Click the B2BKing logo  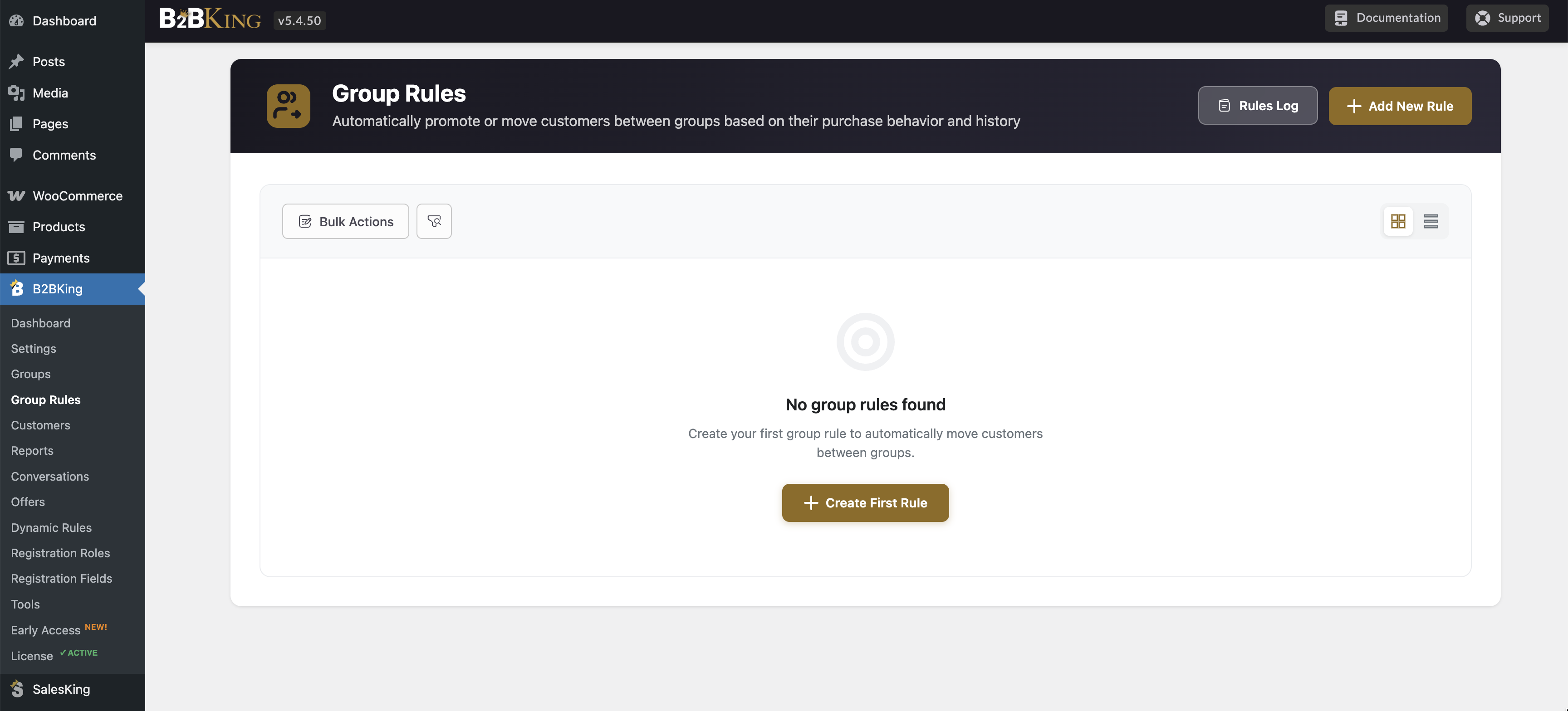[210, 19]
